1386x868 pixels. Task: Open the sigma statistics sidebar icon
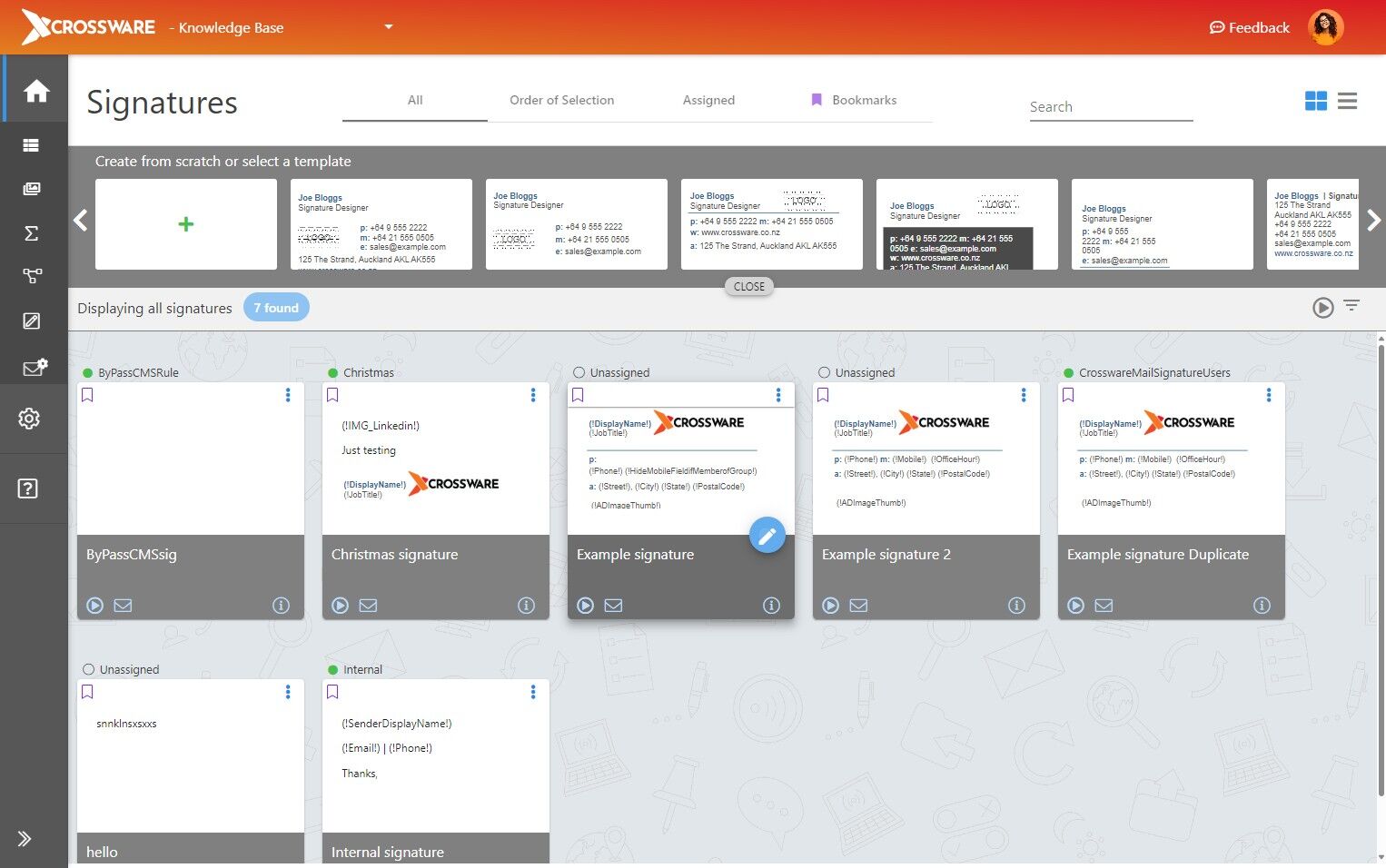point(31,233)
